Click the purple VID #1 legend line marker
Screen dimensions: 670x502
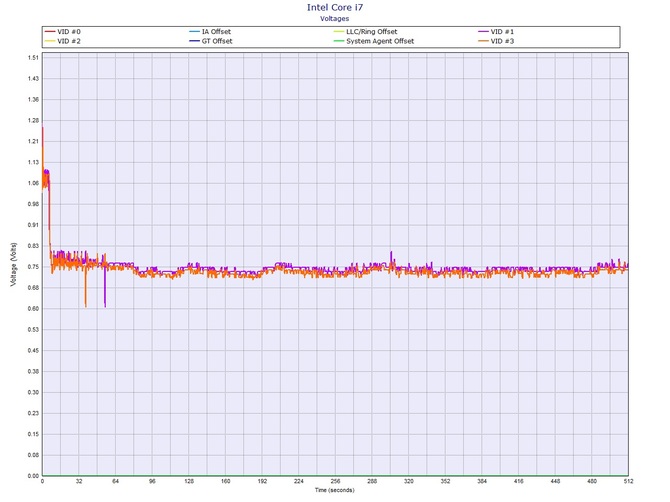483,32
